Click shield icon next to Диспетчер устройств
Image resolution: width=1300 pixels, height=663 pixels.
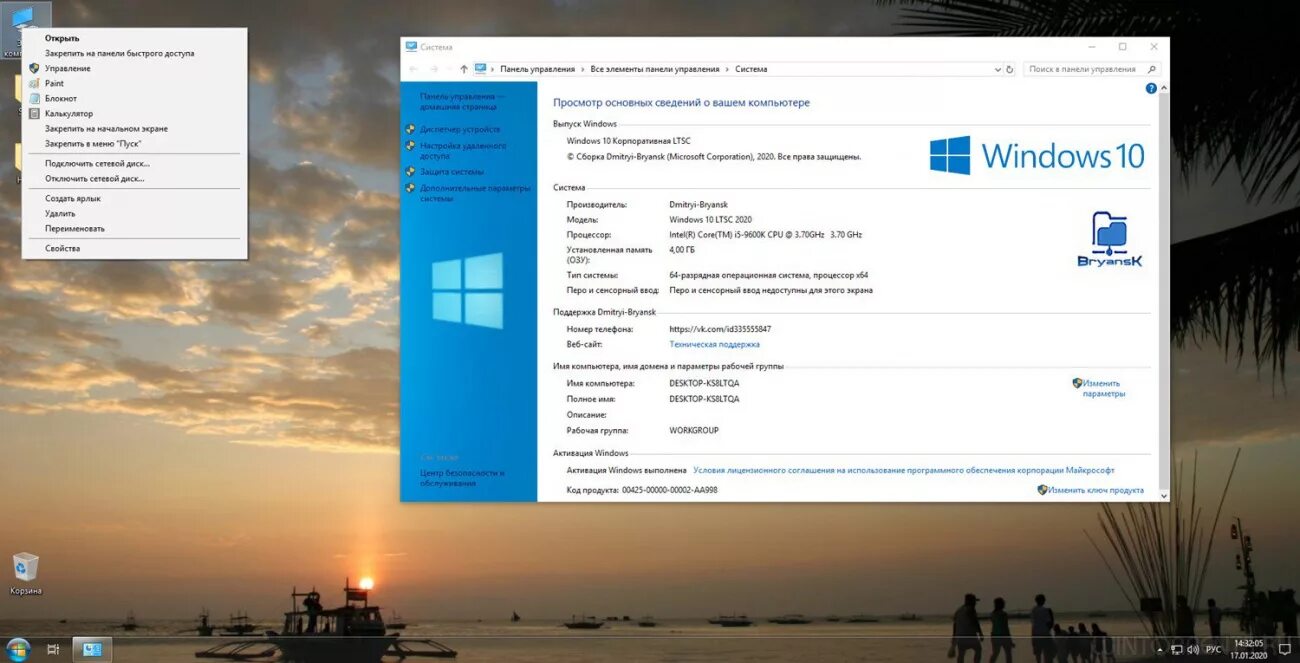411,129
